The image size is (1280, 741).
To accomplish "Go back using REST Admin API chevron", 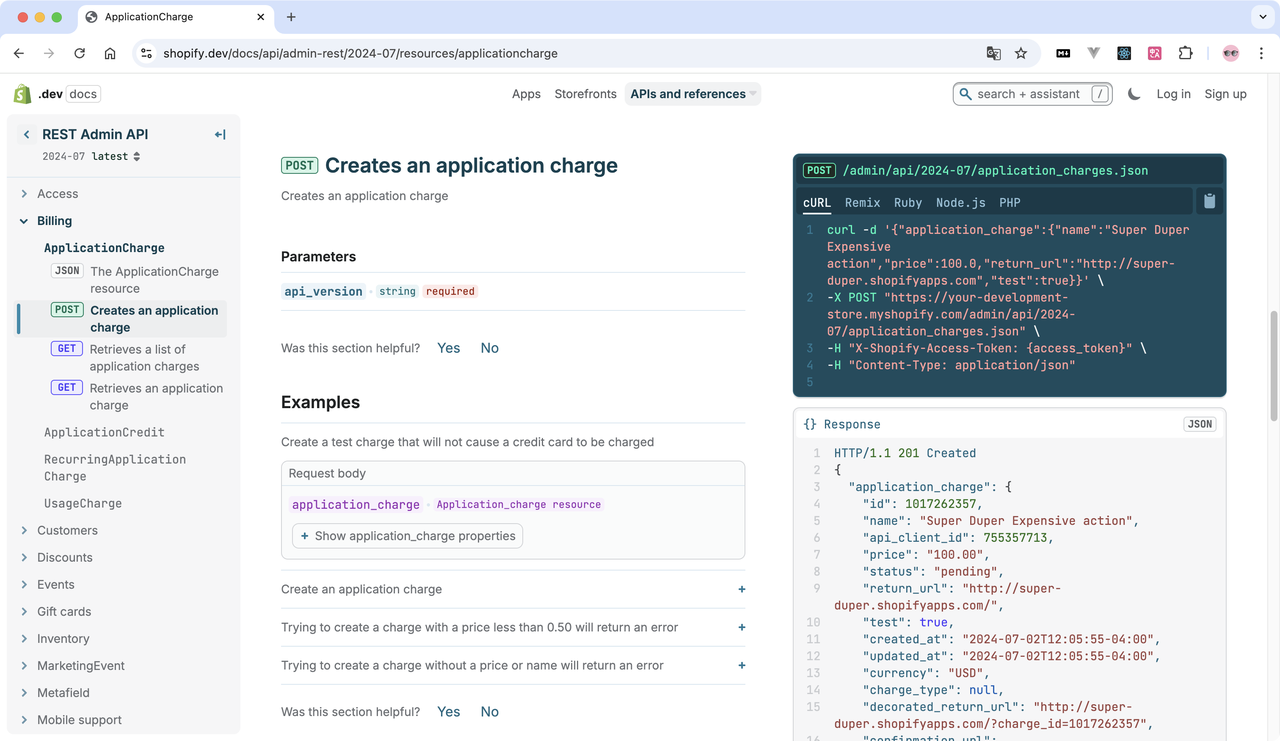I will [27, 134].
